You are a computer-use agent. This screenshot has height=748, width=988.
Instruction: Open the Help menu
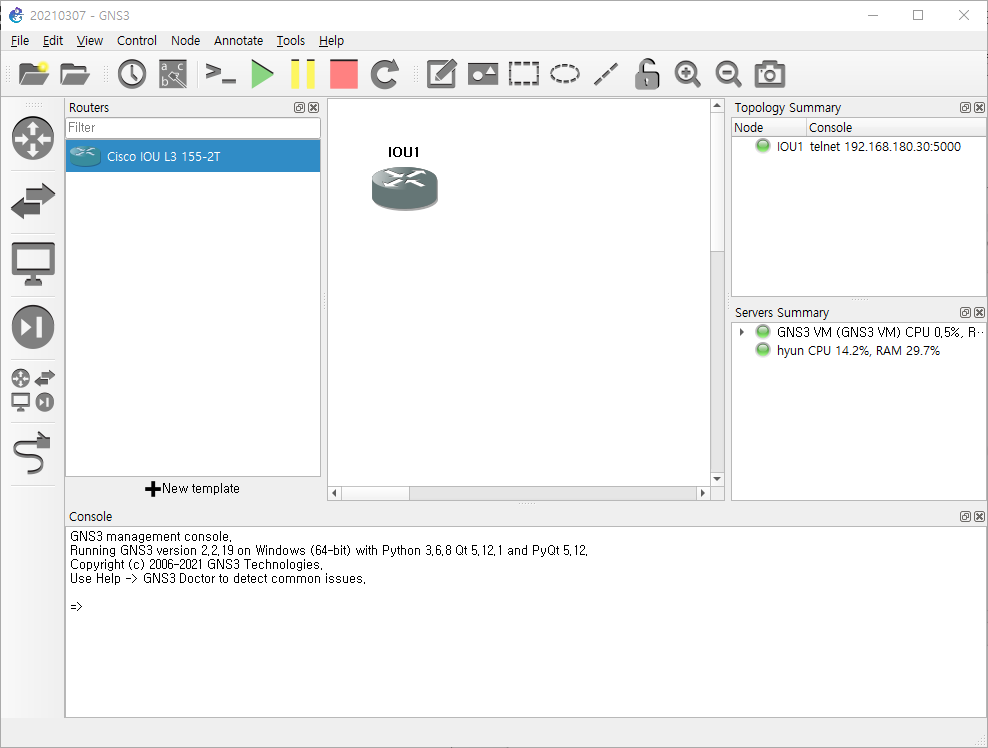pos(331,40)
